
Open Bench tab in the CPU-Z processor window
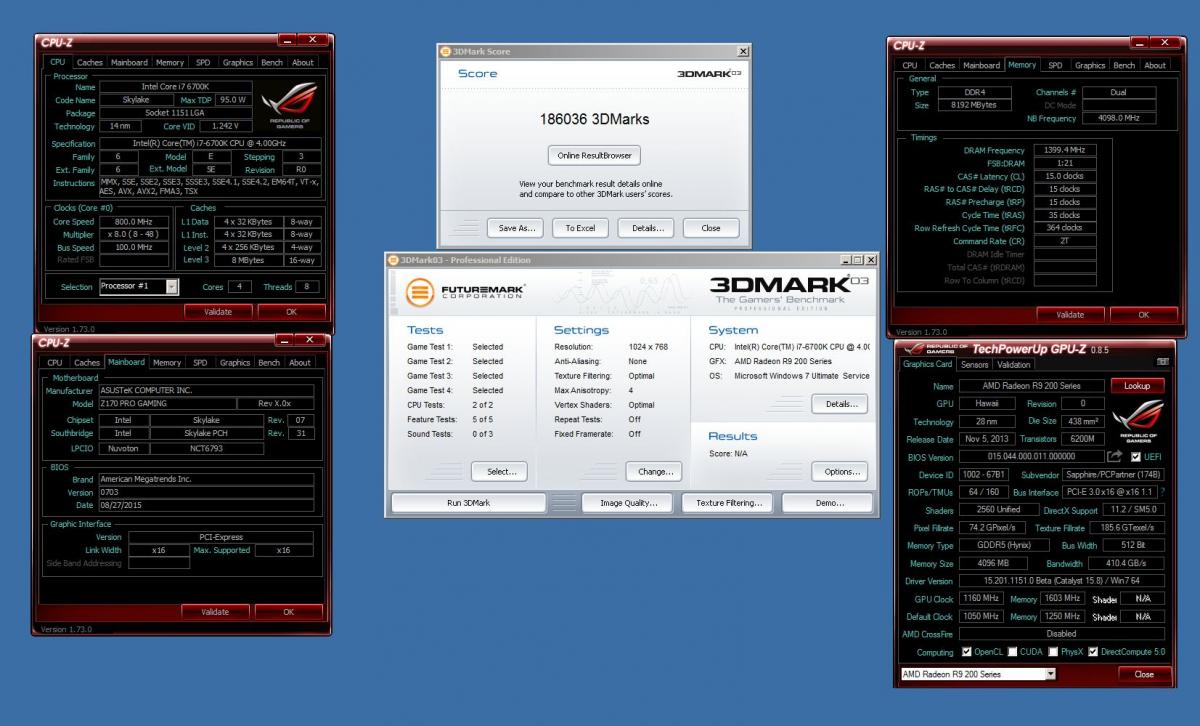272,62
